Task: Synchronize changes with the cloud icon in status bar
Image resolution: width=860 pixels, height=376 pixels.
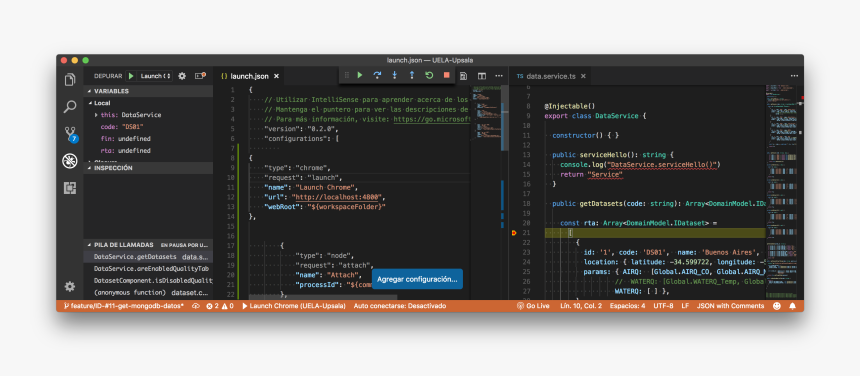Action: (x=196, y=306)
